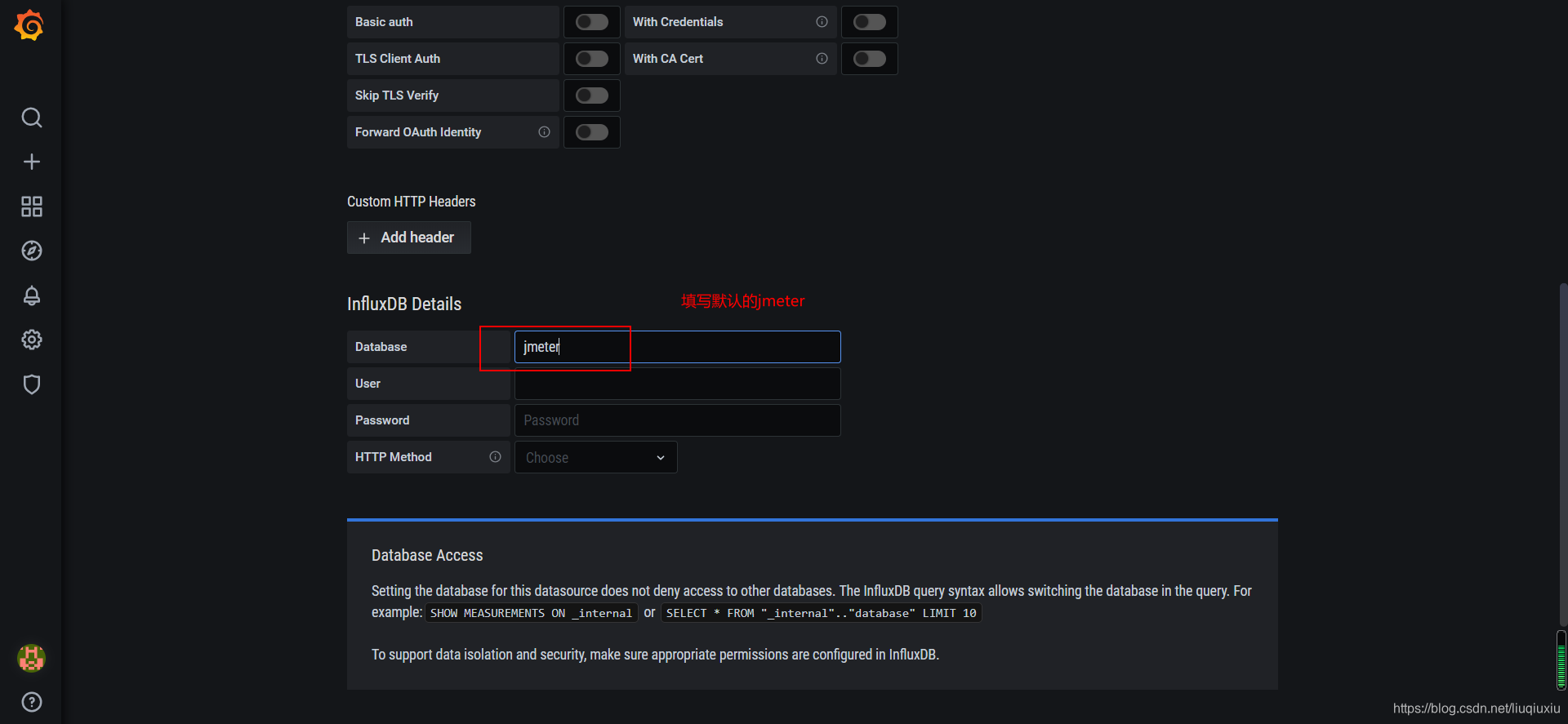Click the SELECT * FROM code snippet

pyautogui.click(x=821, y=613)
